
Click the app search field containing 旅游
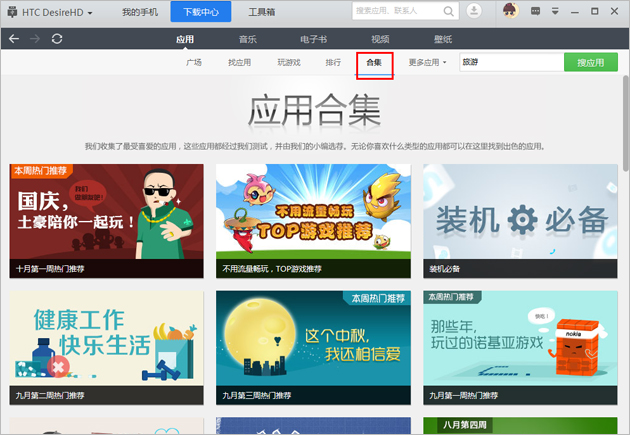point(511,62)
